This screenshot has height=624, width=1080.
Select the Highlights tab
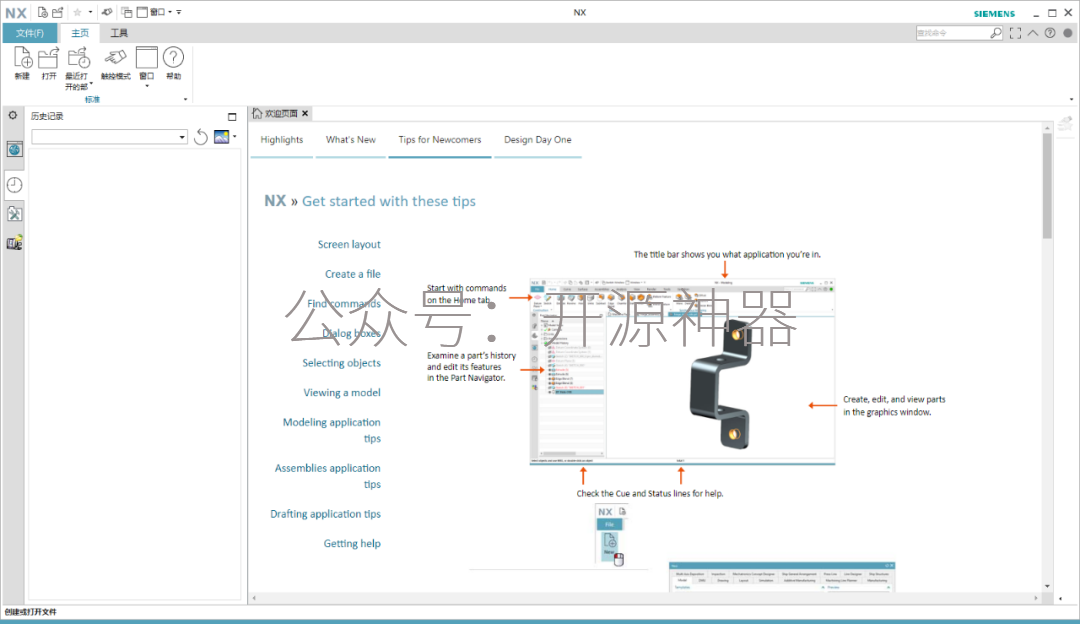[x=282, y=140]
